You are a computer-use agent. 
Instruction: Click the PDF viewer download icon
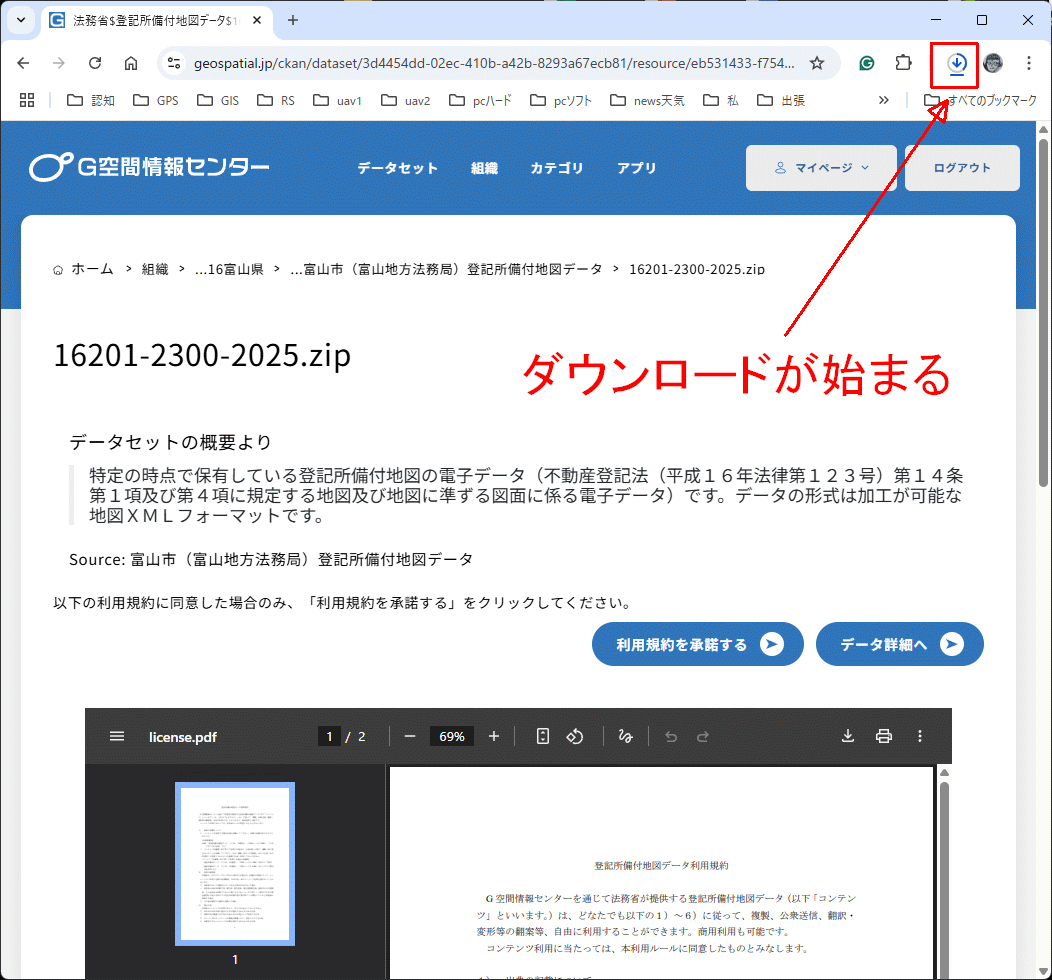[x=848, y=737]
